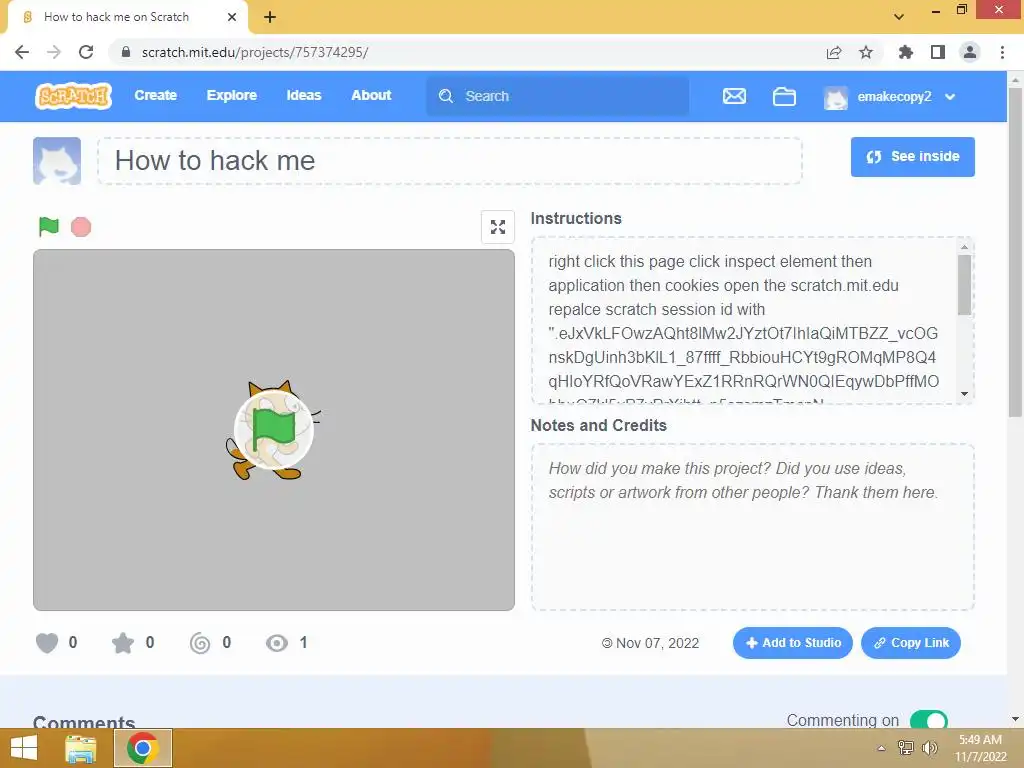This screenshot has height=768, width=1024.
Task: Click inside the Instructions text box
Action: tap(744, 321)
